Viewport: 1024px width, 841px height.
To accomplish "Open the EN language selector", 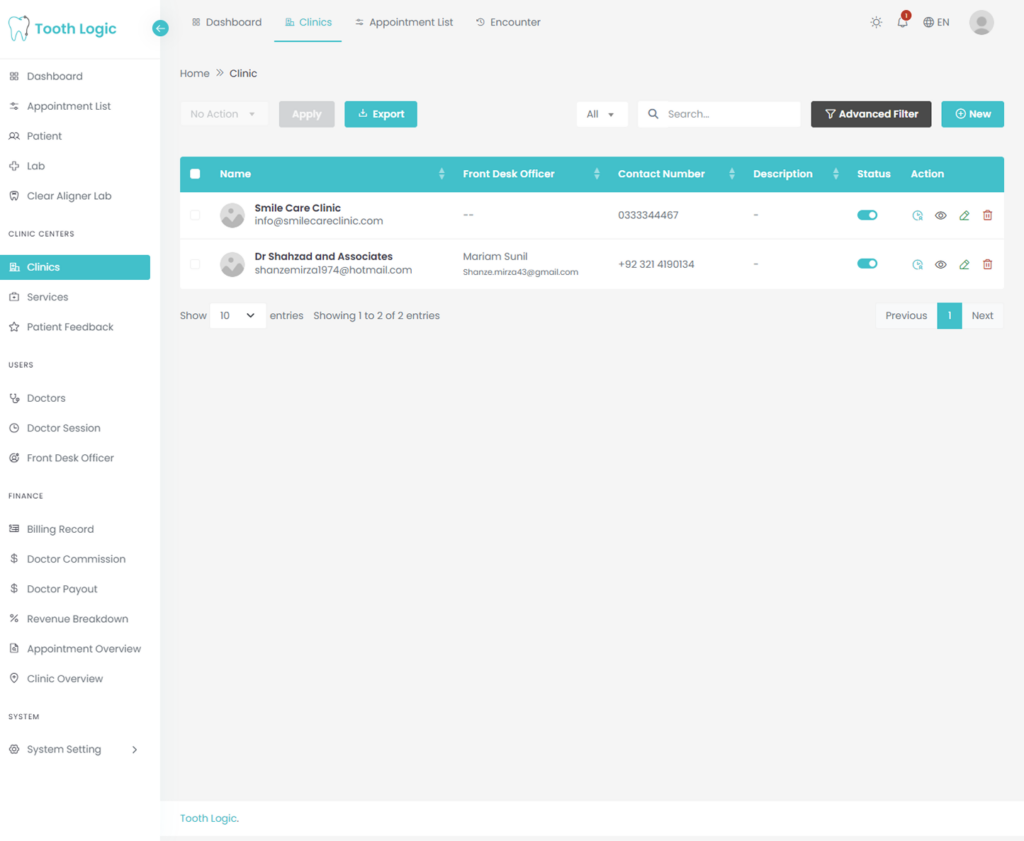I will [936, 22].
